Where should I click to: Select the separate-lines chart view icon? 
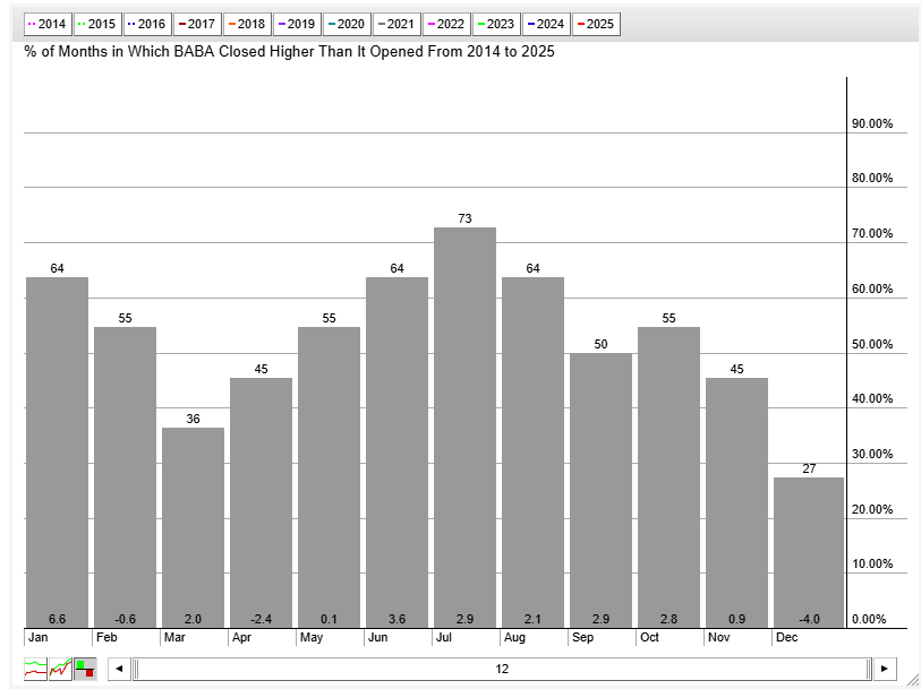36,668
